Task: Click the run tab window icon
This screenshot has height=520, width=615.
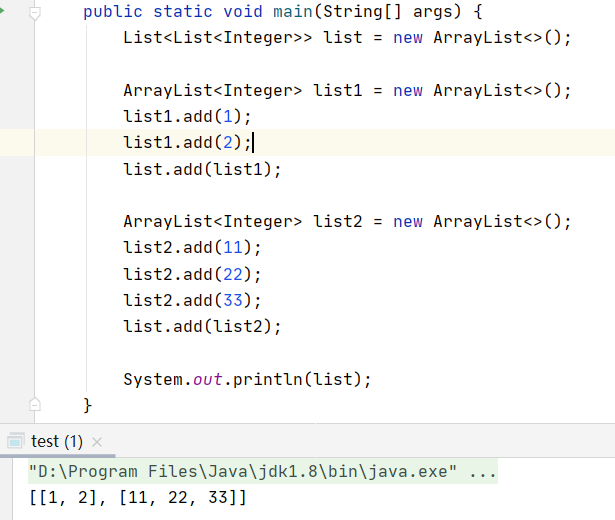Action: (16, 441)
